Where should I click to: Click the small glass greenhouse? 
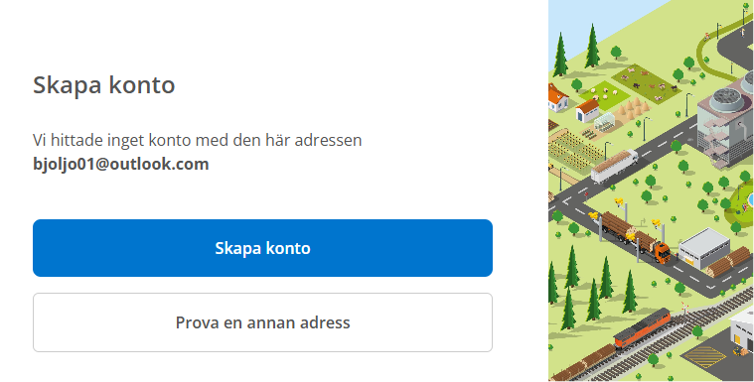click(603, 122)
